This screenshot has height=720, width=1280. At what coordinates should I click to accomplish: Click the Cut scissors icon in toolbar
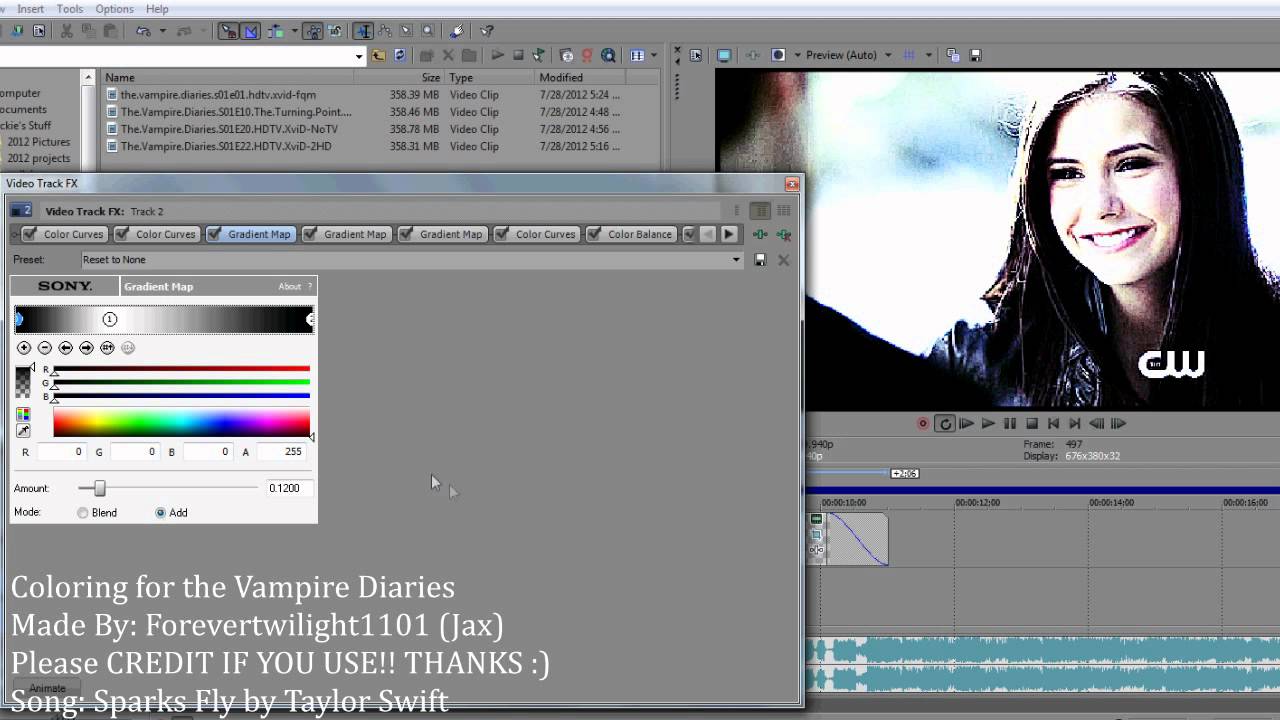coord(66,31)
